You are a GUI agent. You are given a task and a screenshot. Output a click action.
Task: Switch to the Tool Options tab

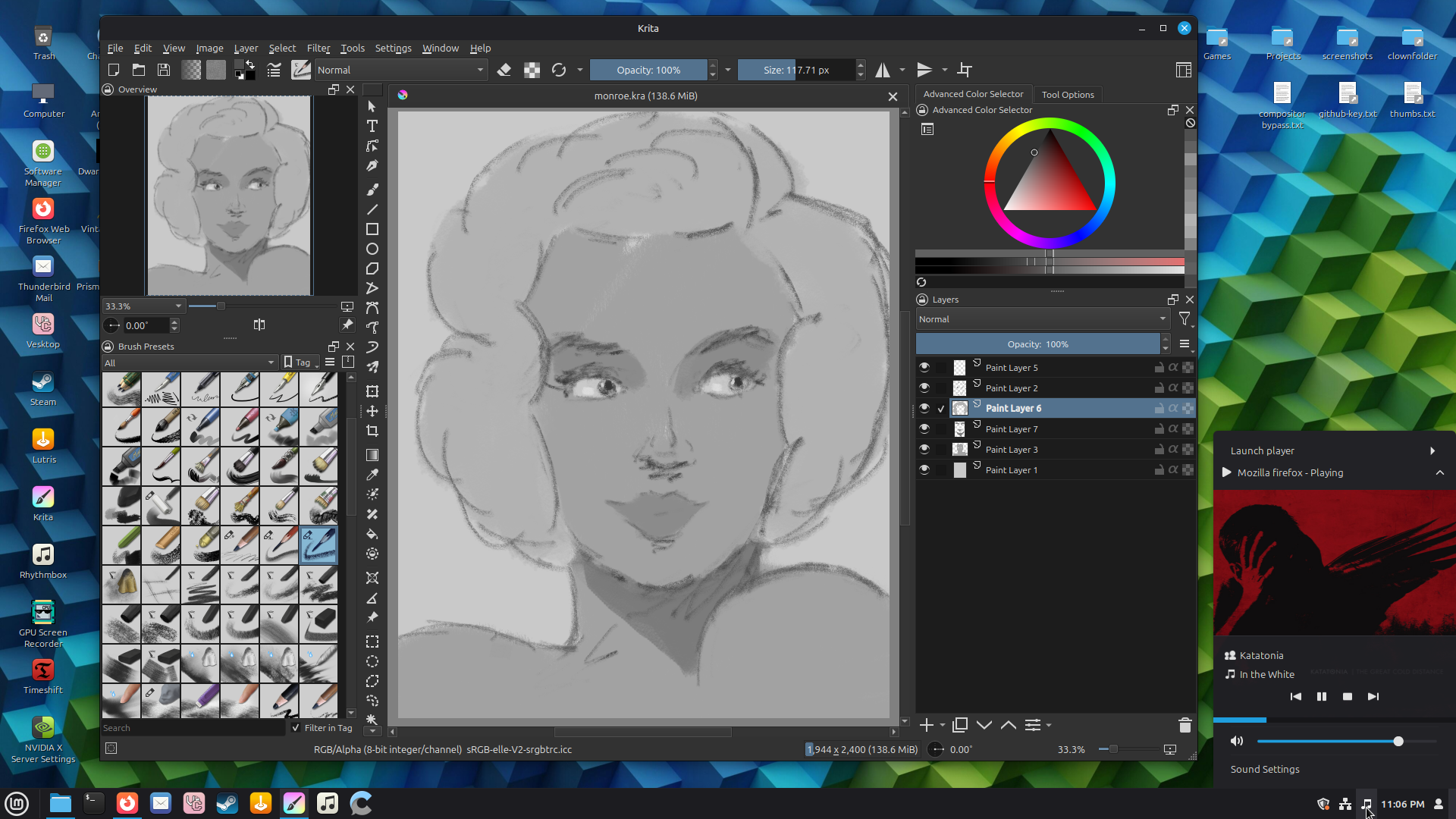point(1067,95)
